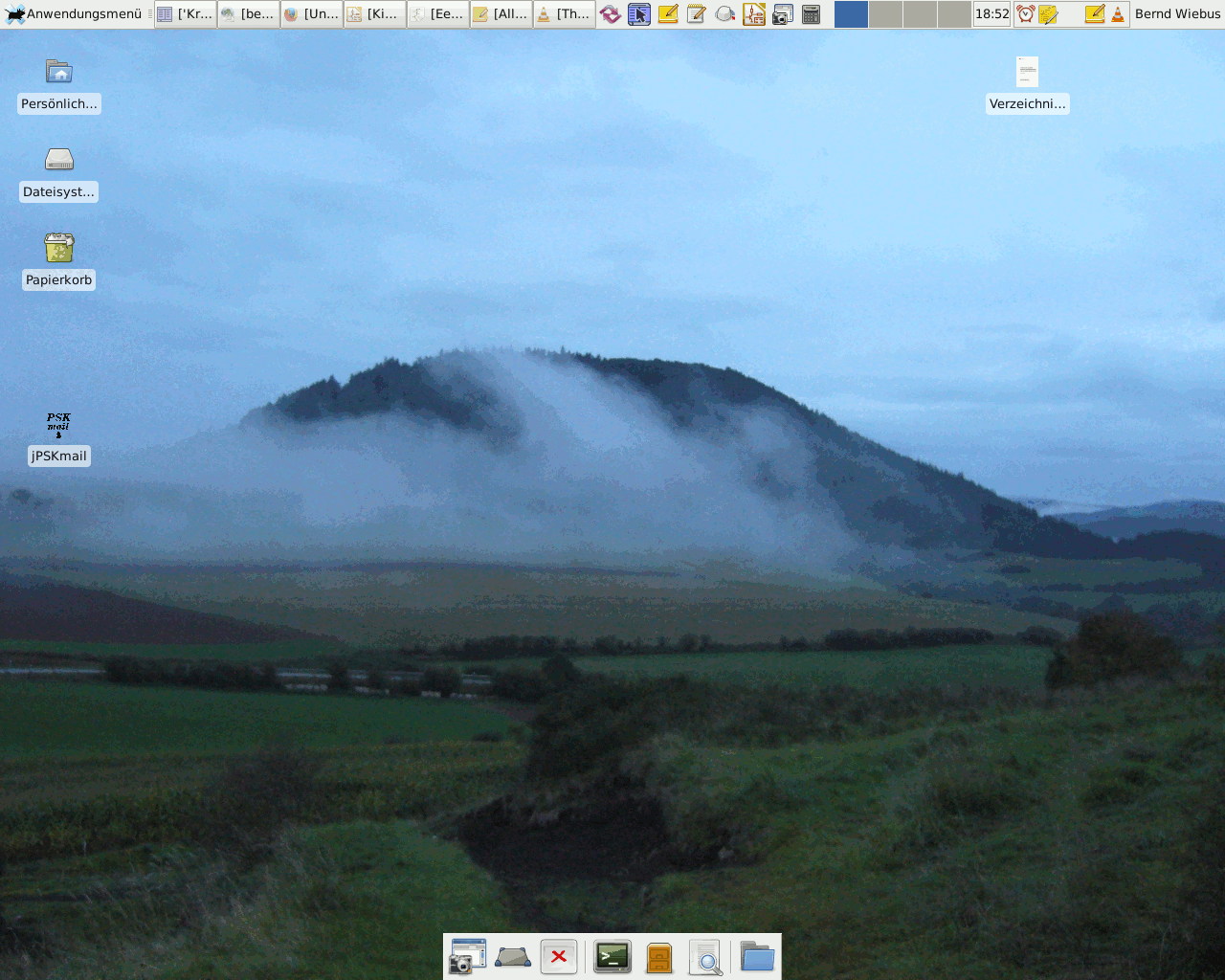Launch the window screenshot camera in dock
1225x980 pixels.
[467, 956]
